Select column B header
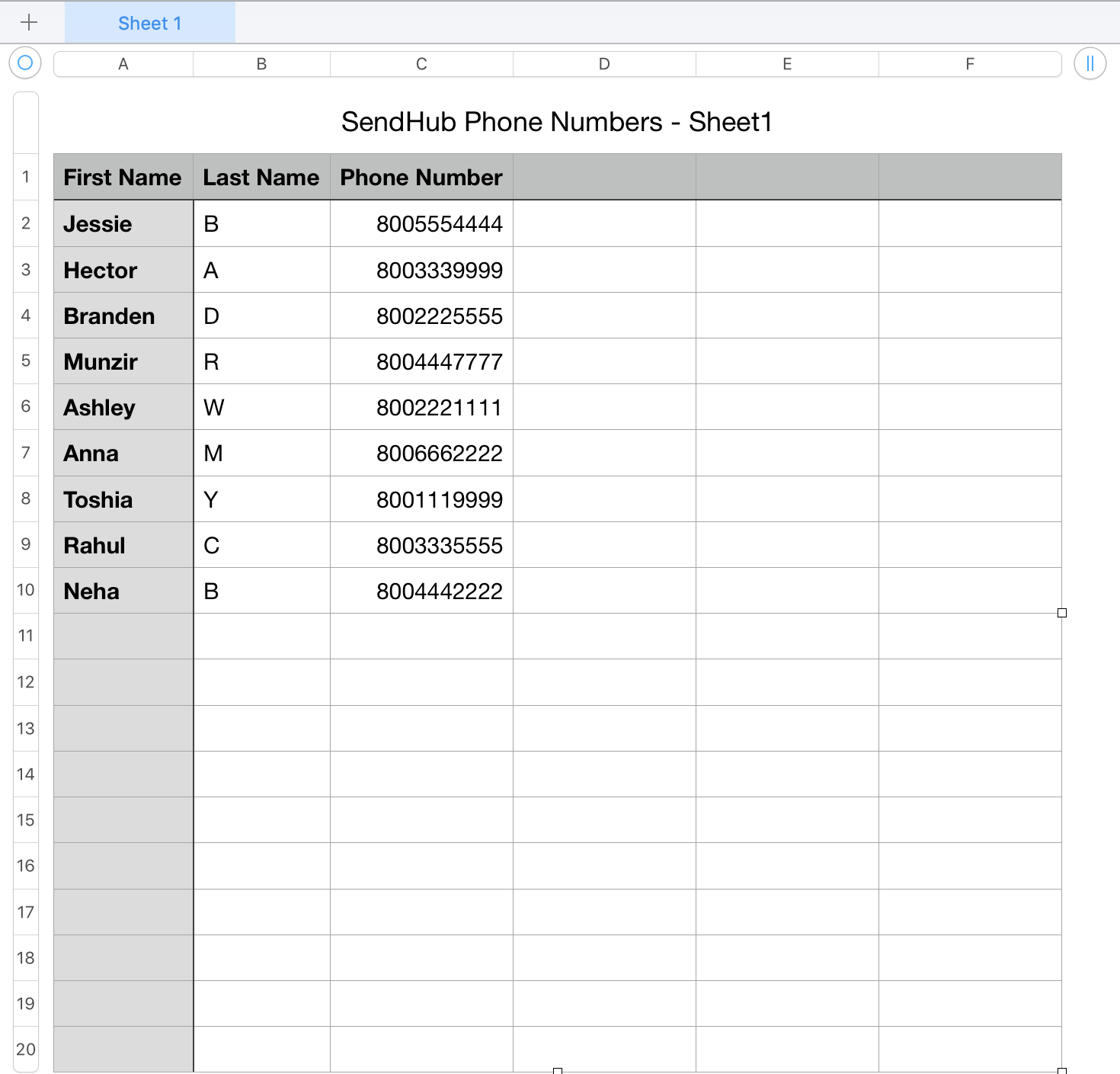 click(261, 64)
